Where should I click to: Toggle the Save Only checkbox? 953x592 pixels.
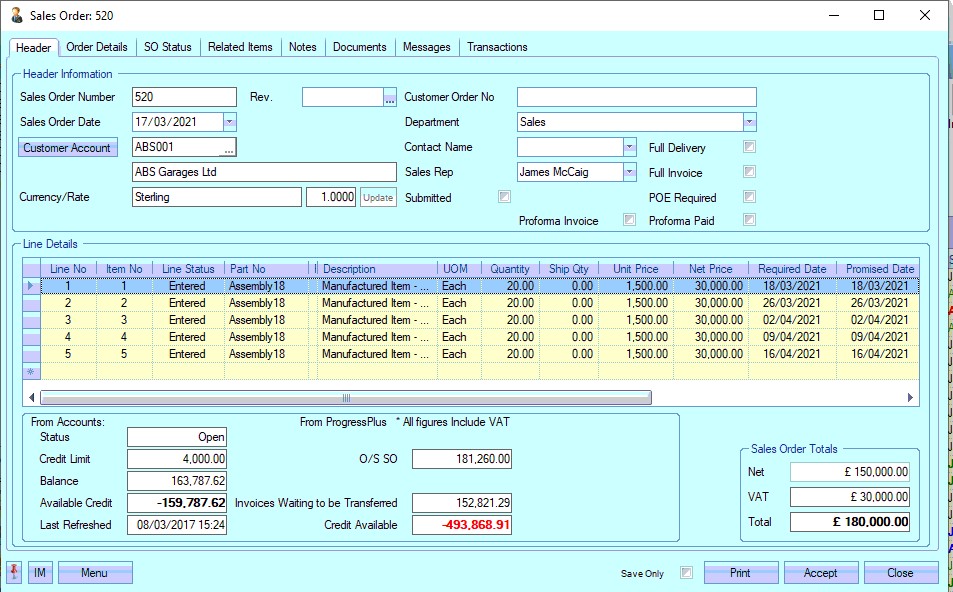(686, 573)
